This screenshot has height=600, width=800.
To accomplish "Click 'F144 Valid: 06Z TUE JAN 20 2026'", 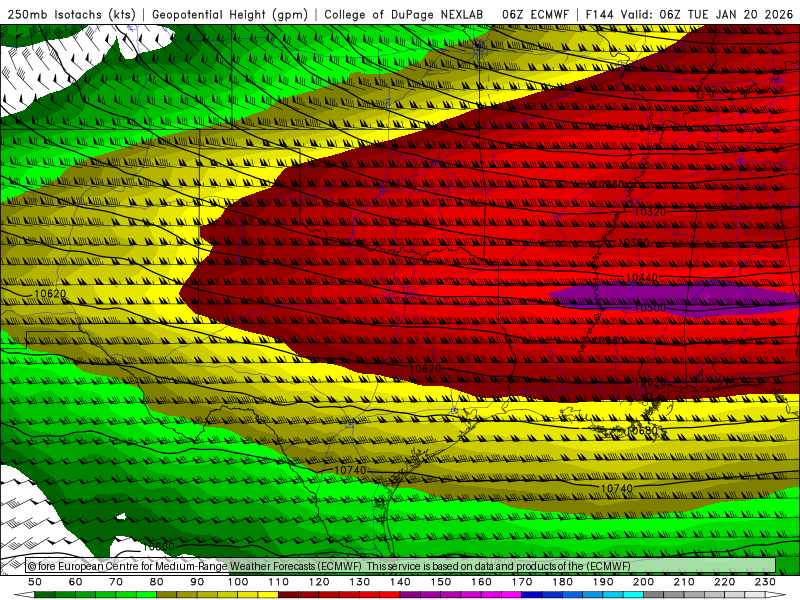I will [689, 14].
